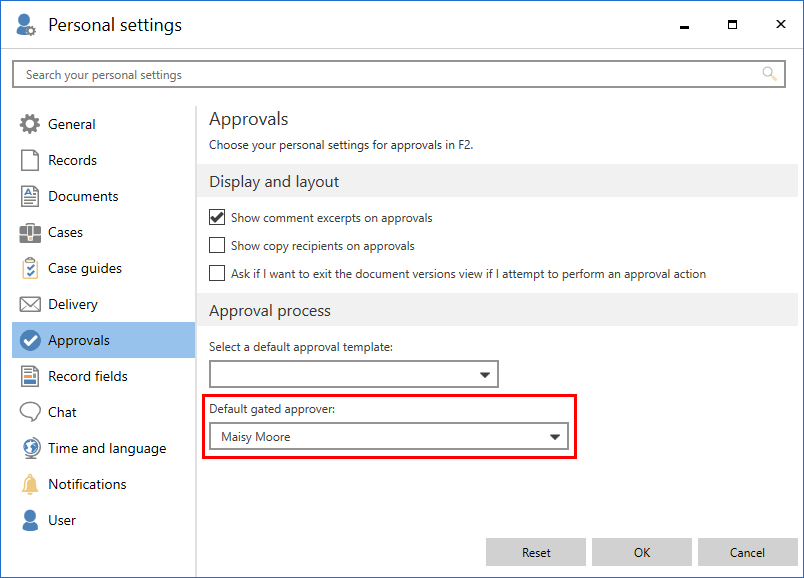
Task: Click the Case guides clipboard icon
Action: point(30,269)
